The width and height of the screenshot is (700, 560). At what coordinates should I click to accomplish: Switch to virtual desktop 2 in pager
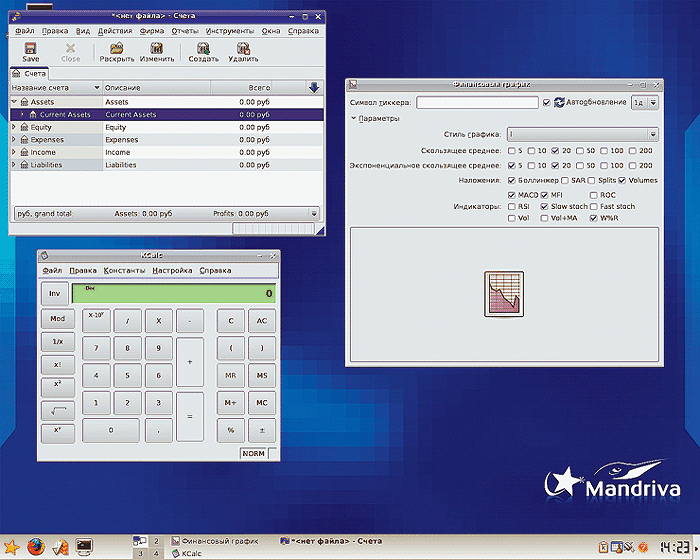[x=156, y=541]
